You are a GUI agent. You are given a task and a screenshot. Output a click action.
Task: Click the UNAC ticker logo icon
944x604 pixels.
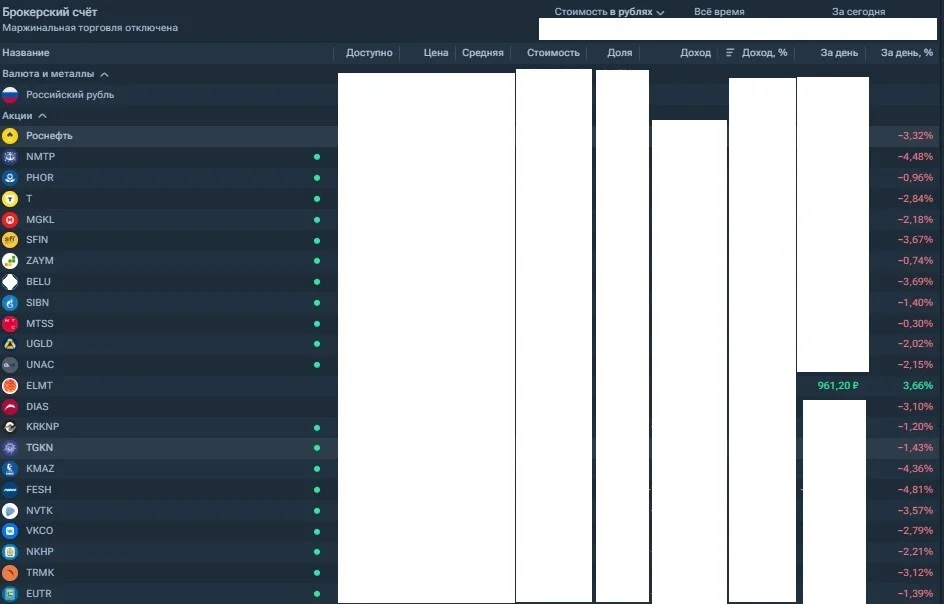tap(10, 365)
